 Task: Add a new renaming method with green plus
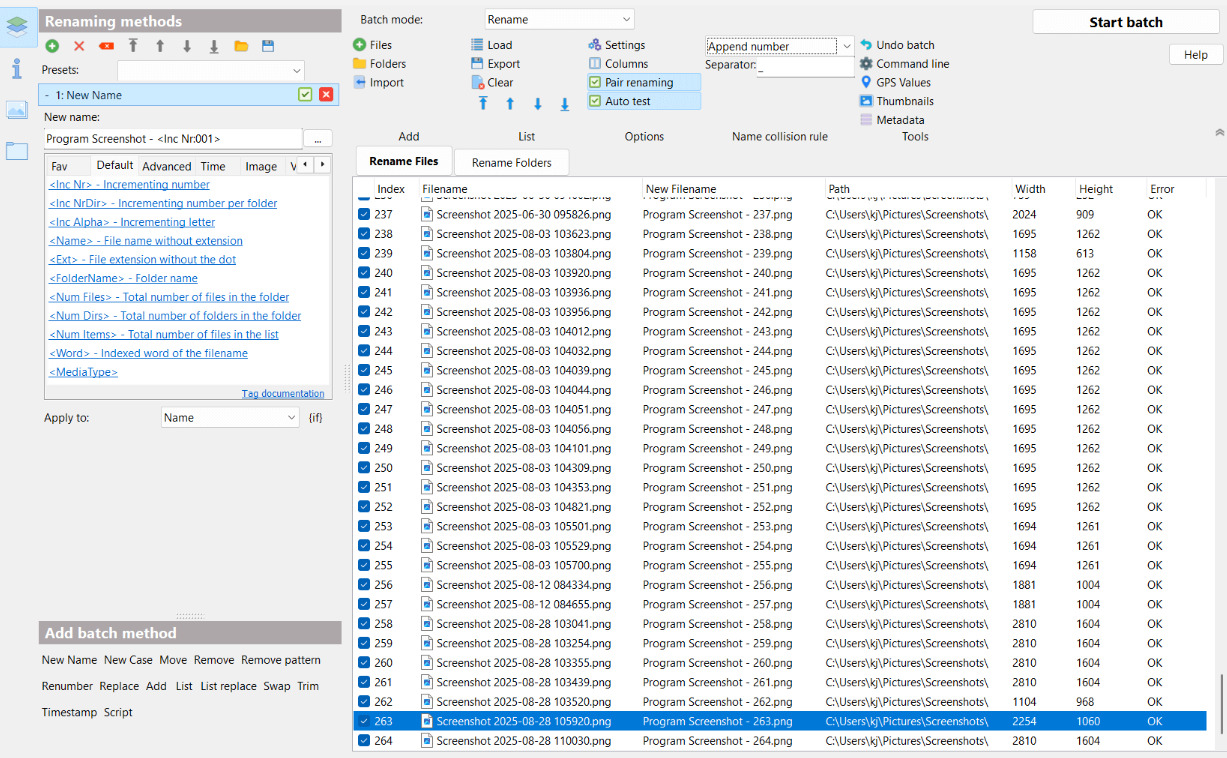(x=52, y=46)
